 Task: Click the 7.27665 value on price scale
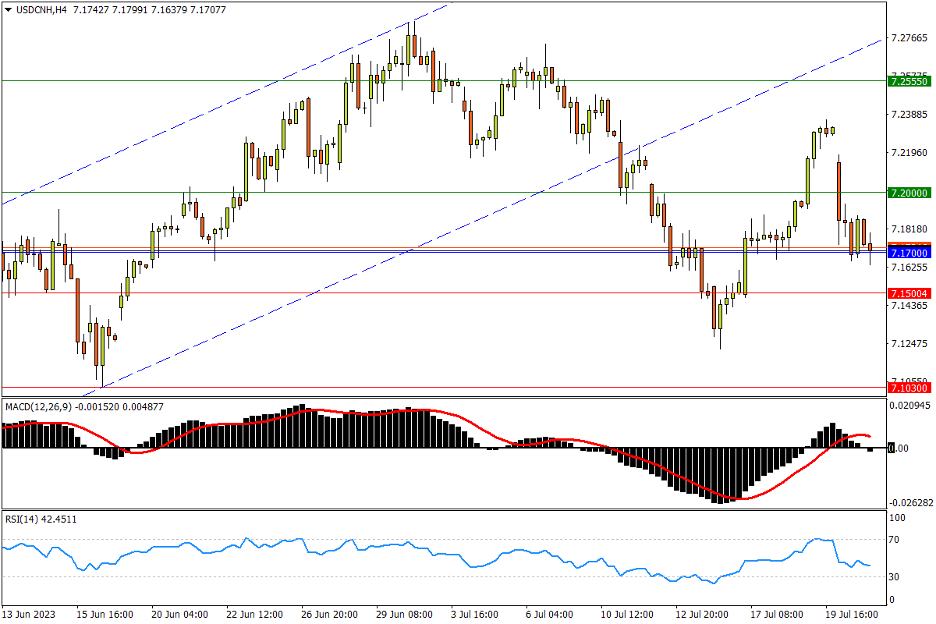[x=909, y=38]
